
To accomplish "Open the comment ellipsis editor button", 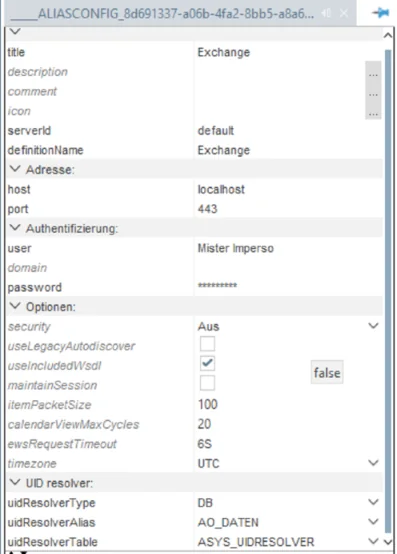I will point(373,92).
